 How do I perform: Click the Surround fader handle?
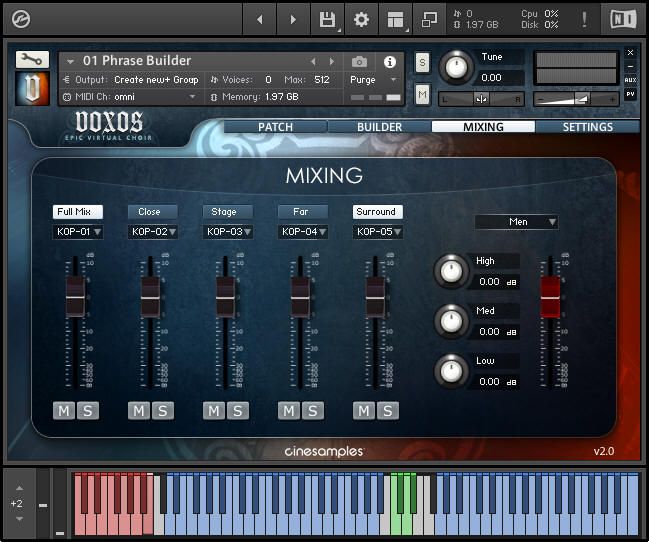point(375,297)
